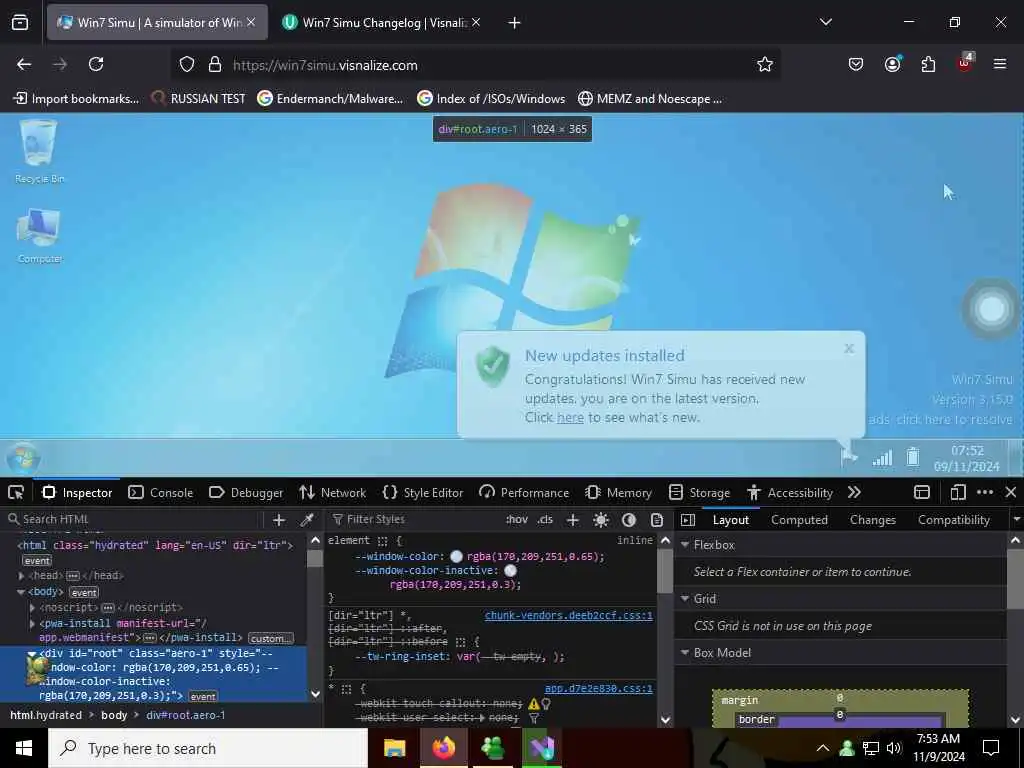Open the Extensions puzzle menu

(x=928, y=64)
